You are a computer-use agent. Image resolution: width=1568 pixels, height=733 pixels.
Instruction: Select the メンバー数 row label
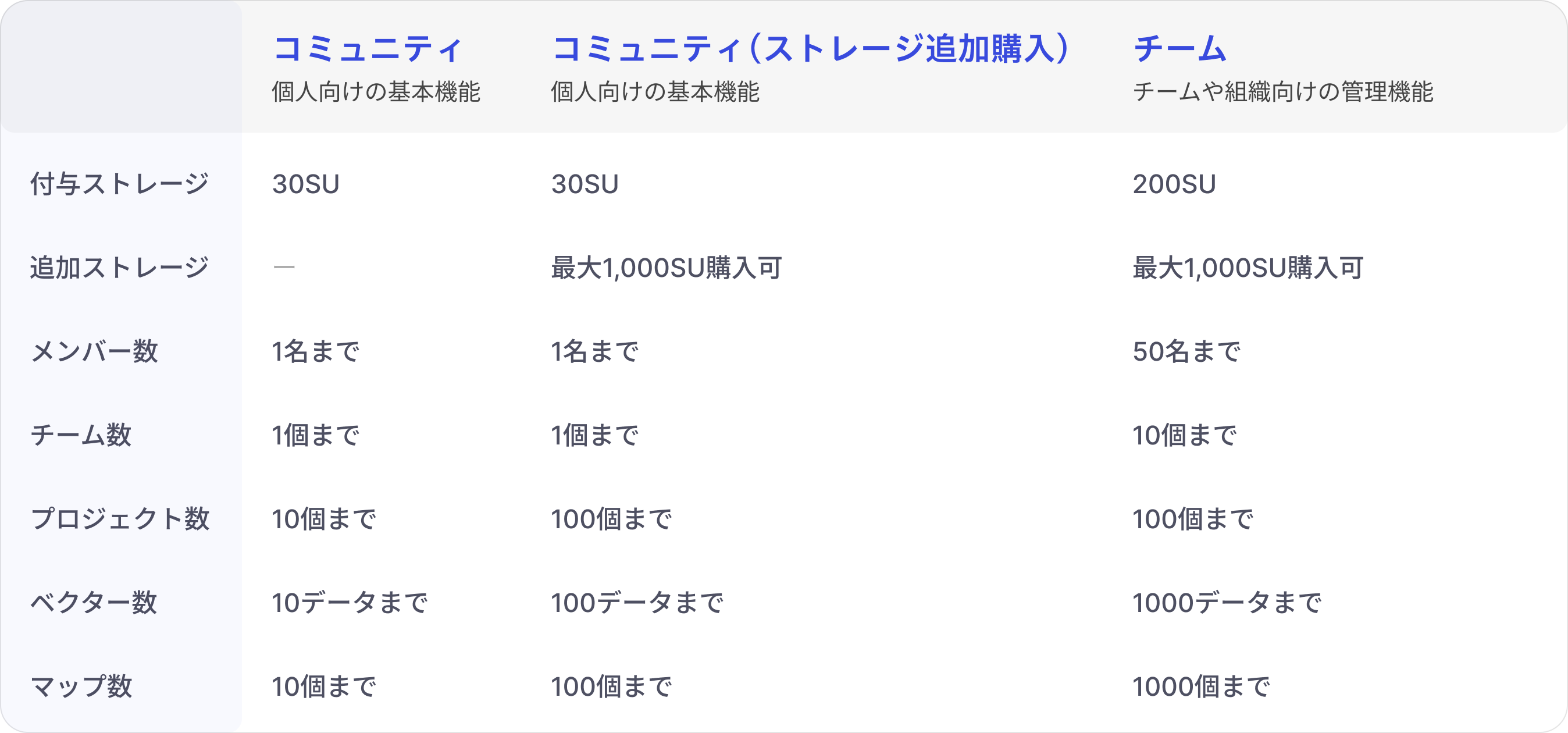coord(94,351)
